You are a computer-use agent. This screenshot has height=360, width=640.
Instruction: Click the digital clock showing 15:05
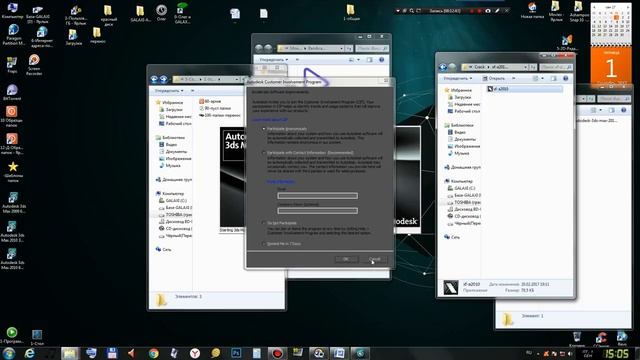[616, 353]
